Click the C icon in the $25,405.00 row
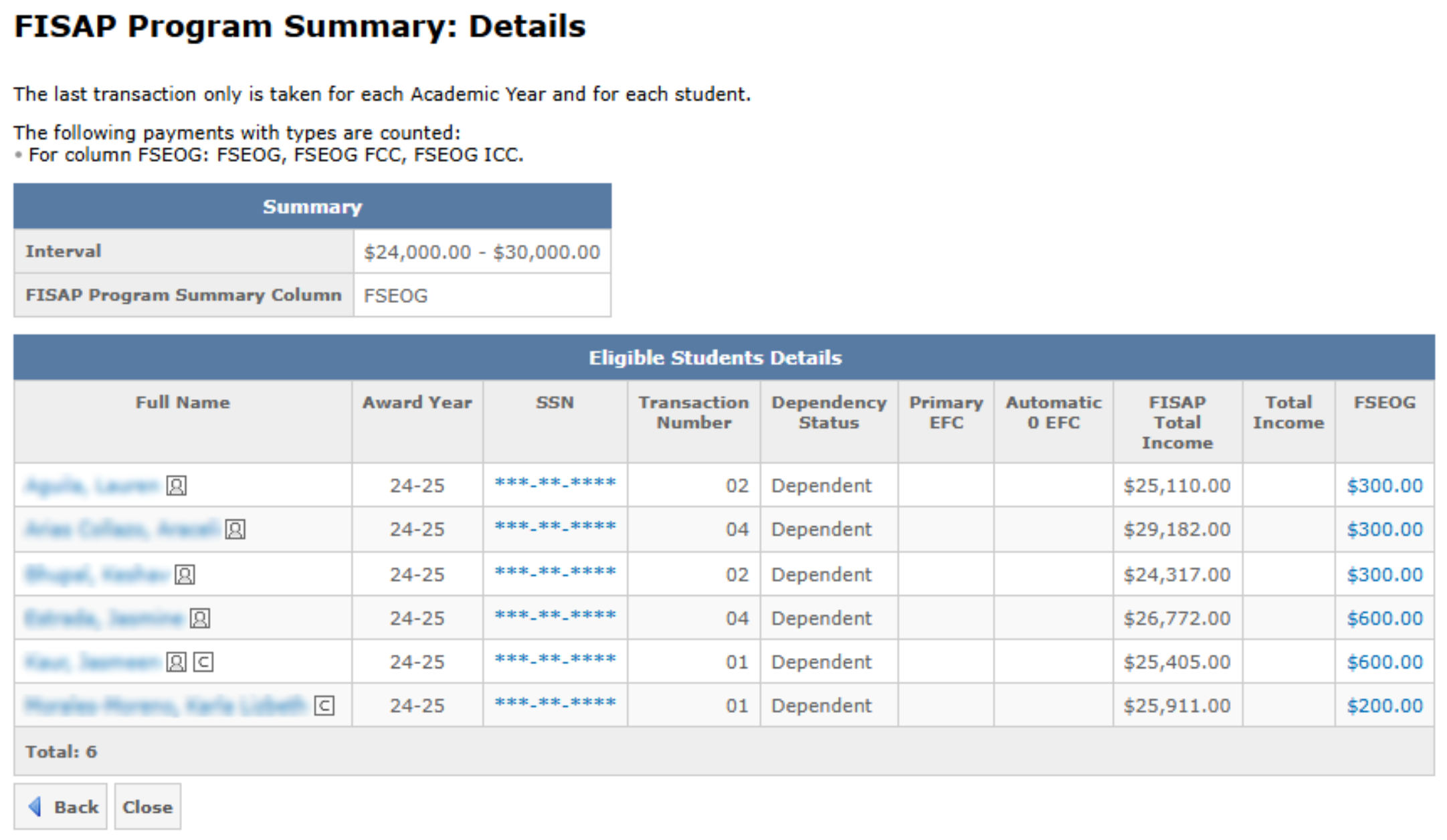 tap(203, 662)
